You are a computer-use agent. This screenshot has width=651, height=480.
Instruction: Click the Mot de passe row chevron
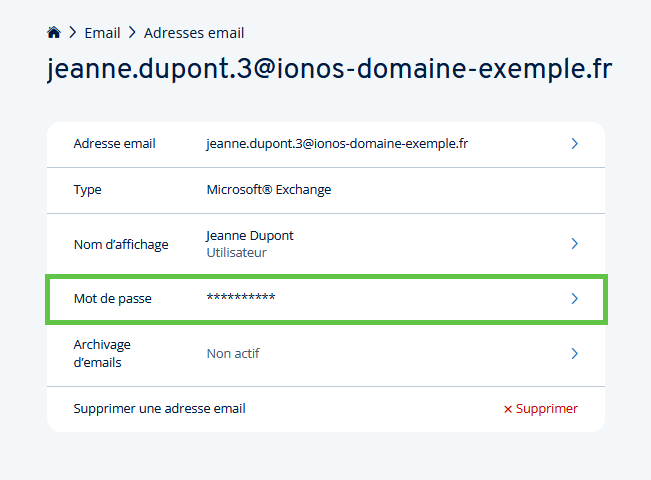point(575,298)
